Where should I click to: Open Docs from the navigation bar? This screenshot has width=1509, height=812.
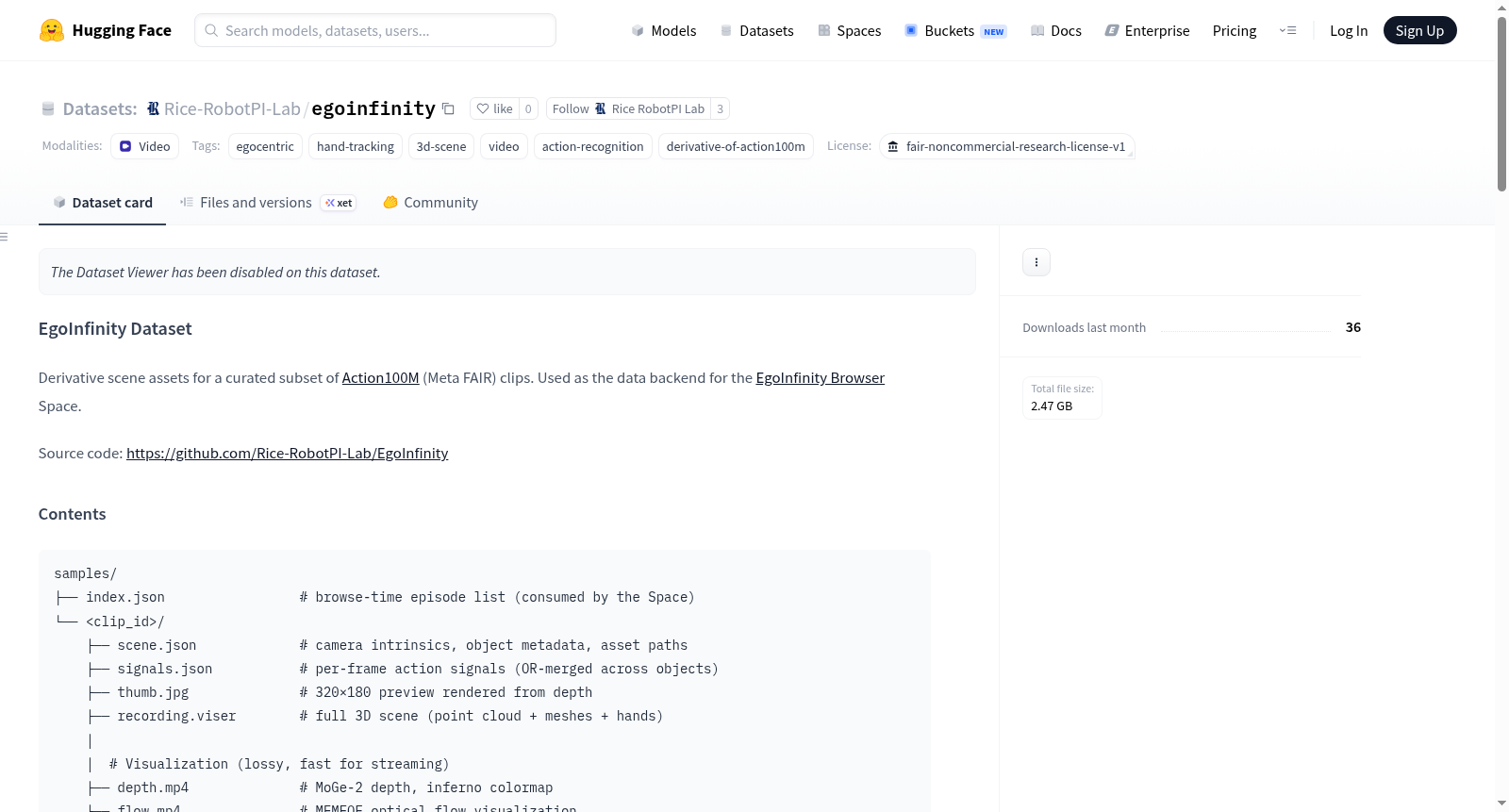[x=1056, y=30]
